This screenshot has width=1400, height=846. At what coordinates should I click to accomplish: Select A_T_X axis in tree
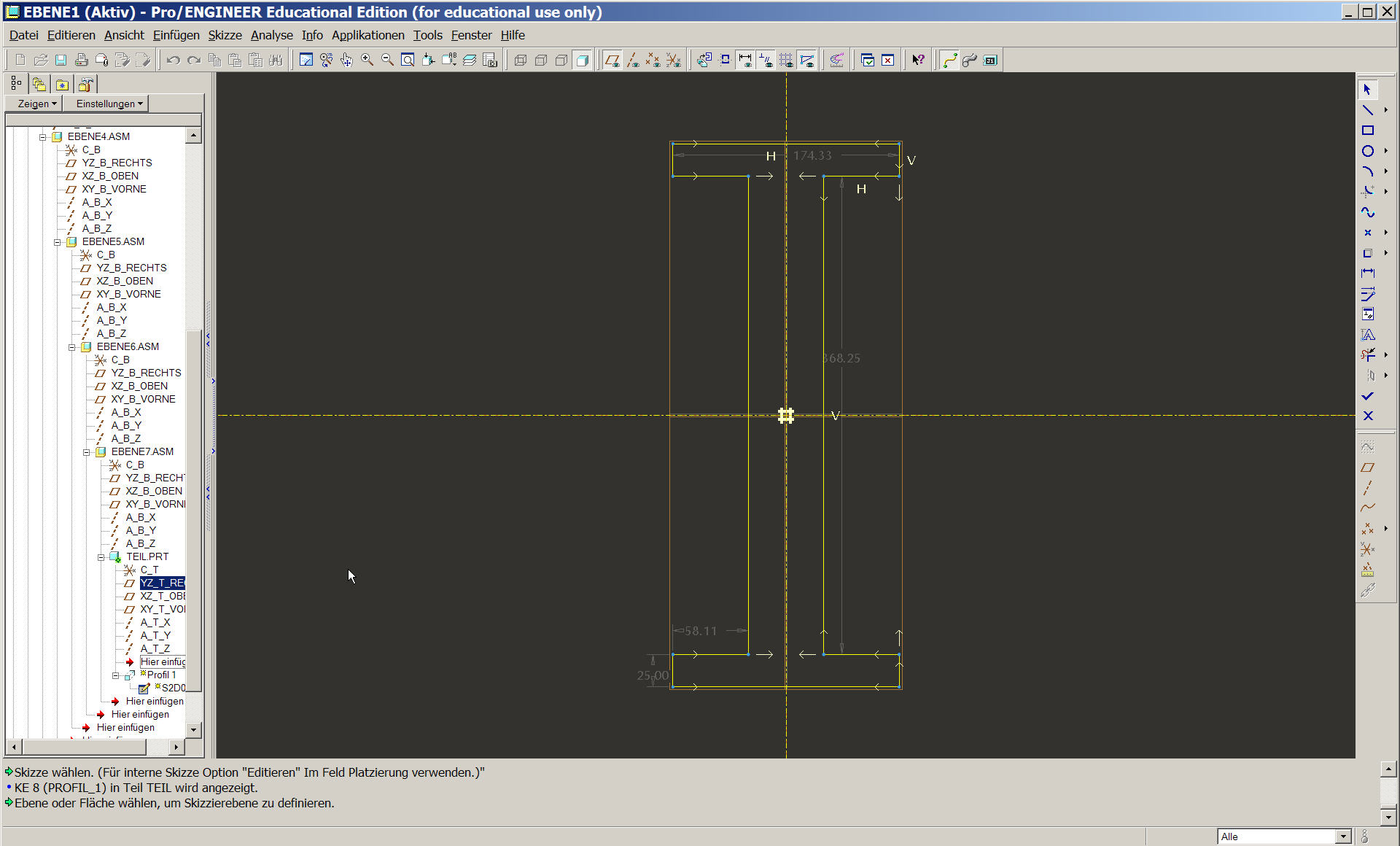[155, 622]
